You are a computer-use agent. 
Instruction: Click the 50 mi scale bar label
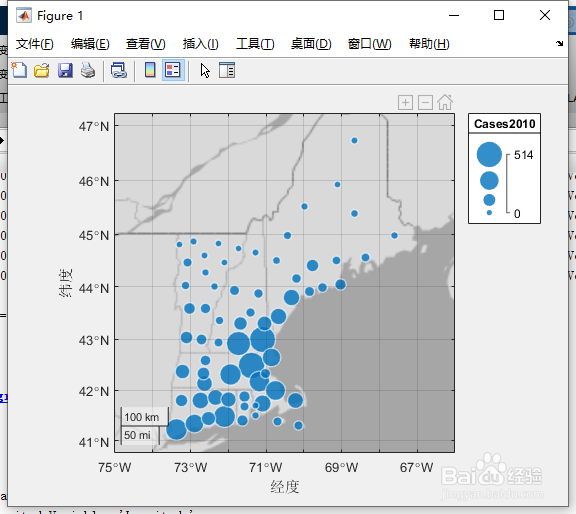coord(137,435)
